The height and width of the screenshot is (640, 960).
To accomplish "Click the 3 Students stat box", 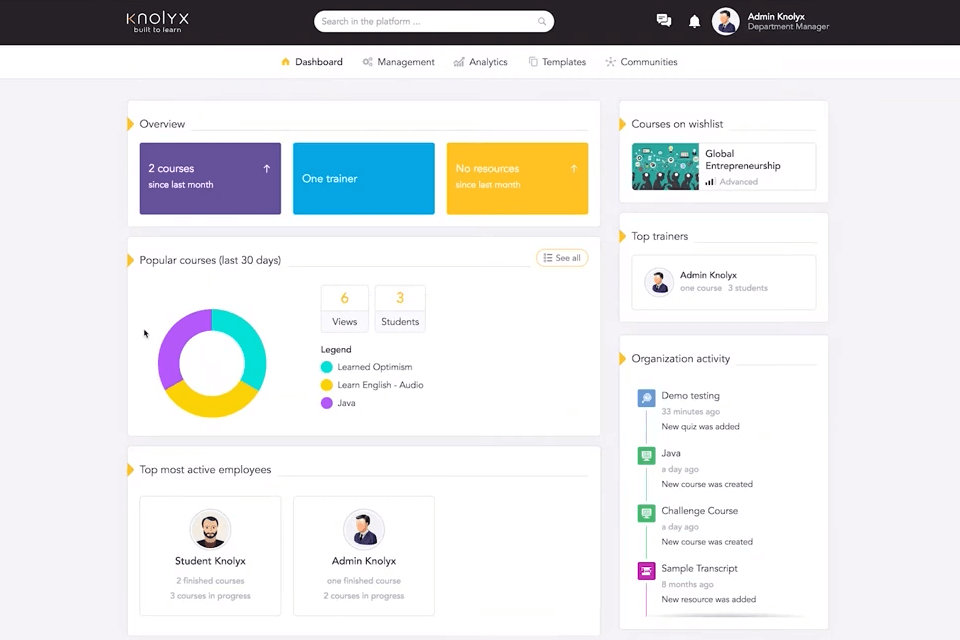I will 400,309.
